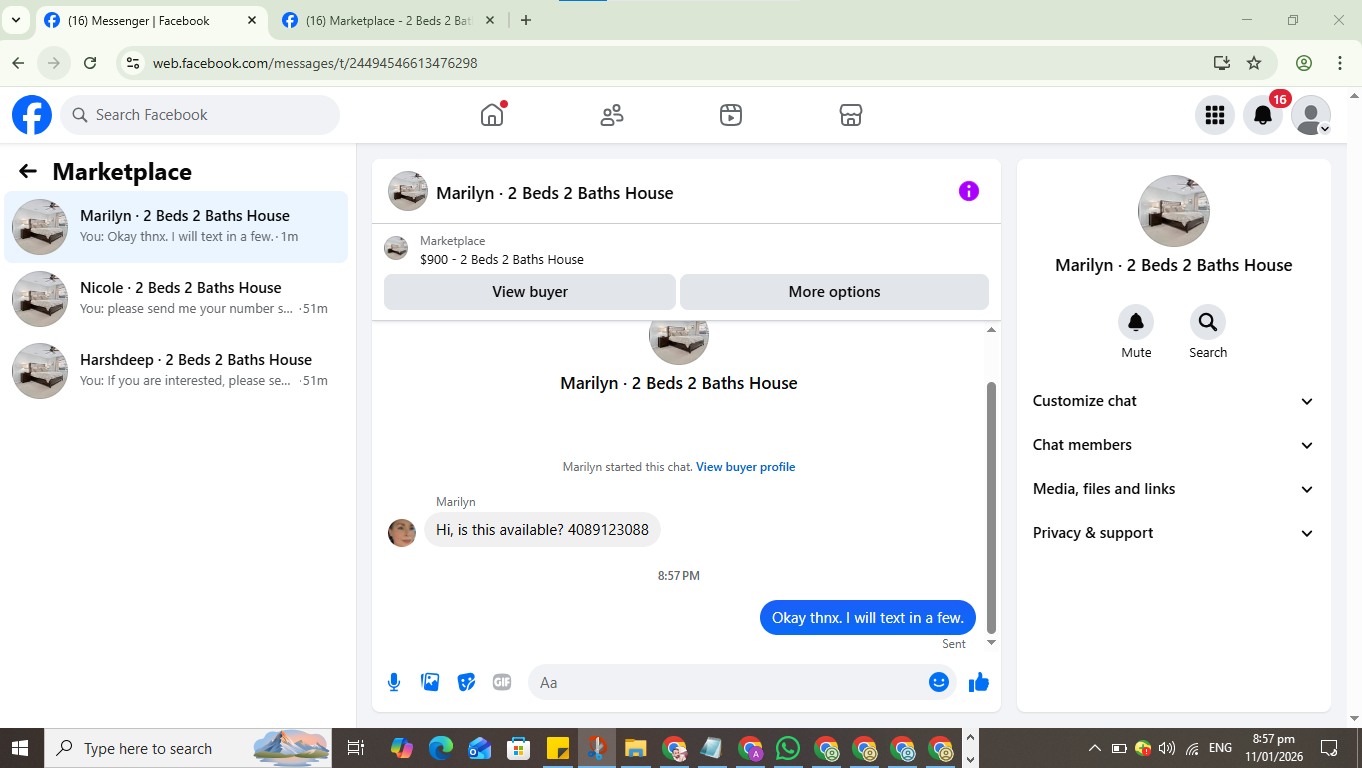The image size is (1362, 768).
Task: Expand Privacy & support section
Action: (x=1174, y=533)
